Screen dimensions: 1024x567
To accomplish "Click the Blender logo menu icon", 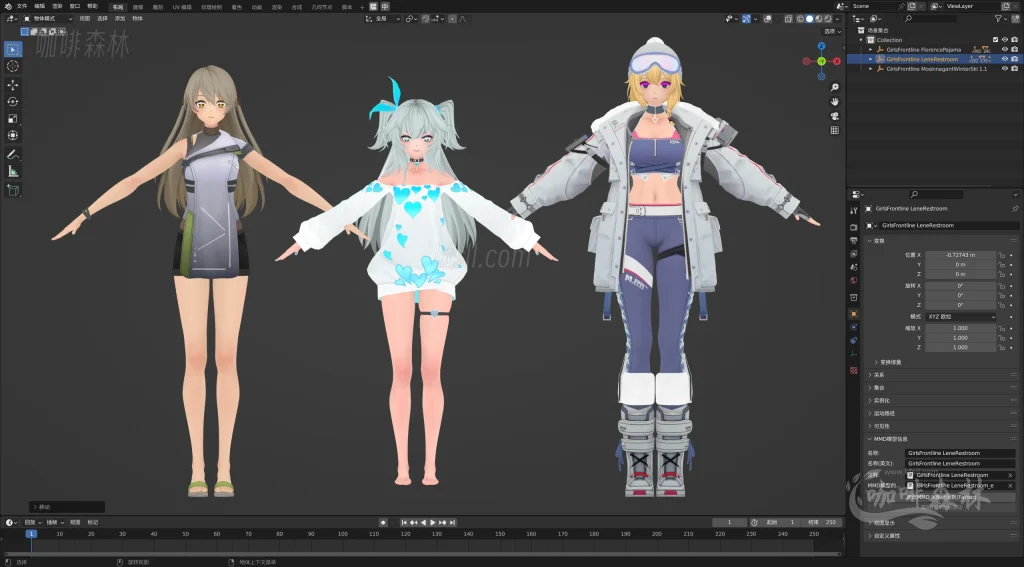I will coord(8,6).
